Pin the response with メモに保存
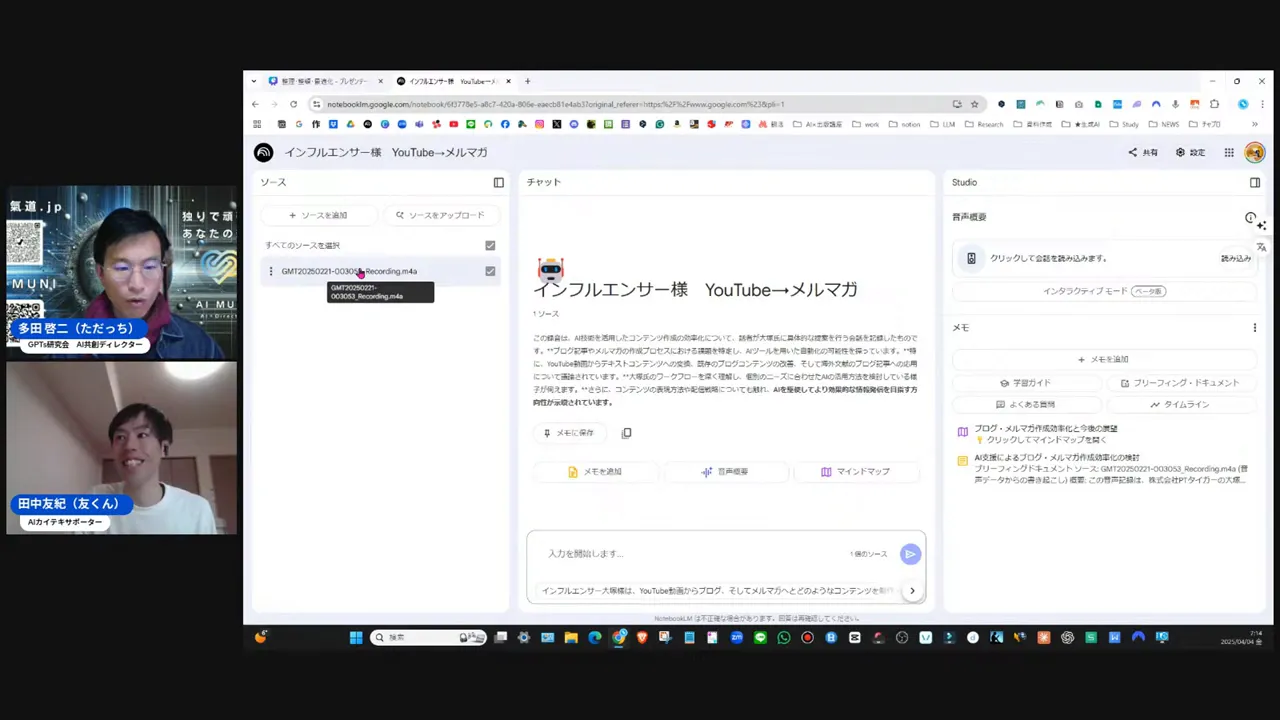 (569, 432)
